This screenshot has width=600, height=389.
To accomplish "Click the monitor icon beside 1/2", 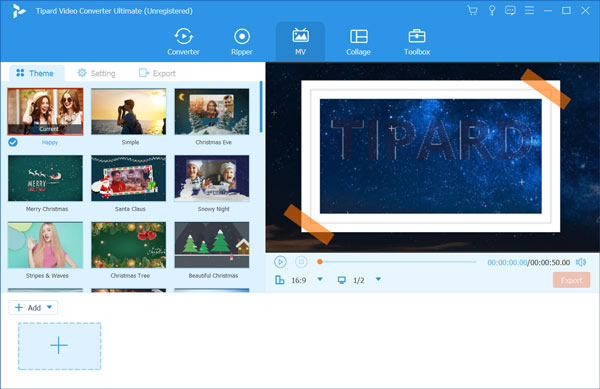I will [342, 280].
